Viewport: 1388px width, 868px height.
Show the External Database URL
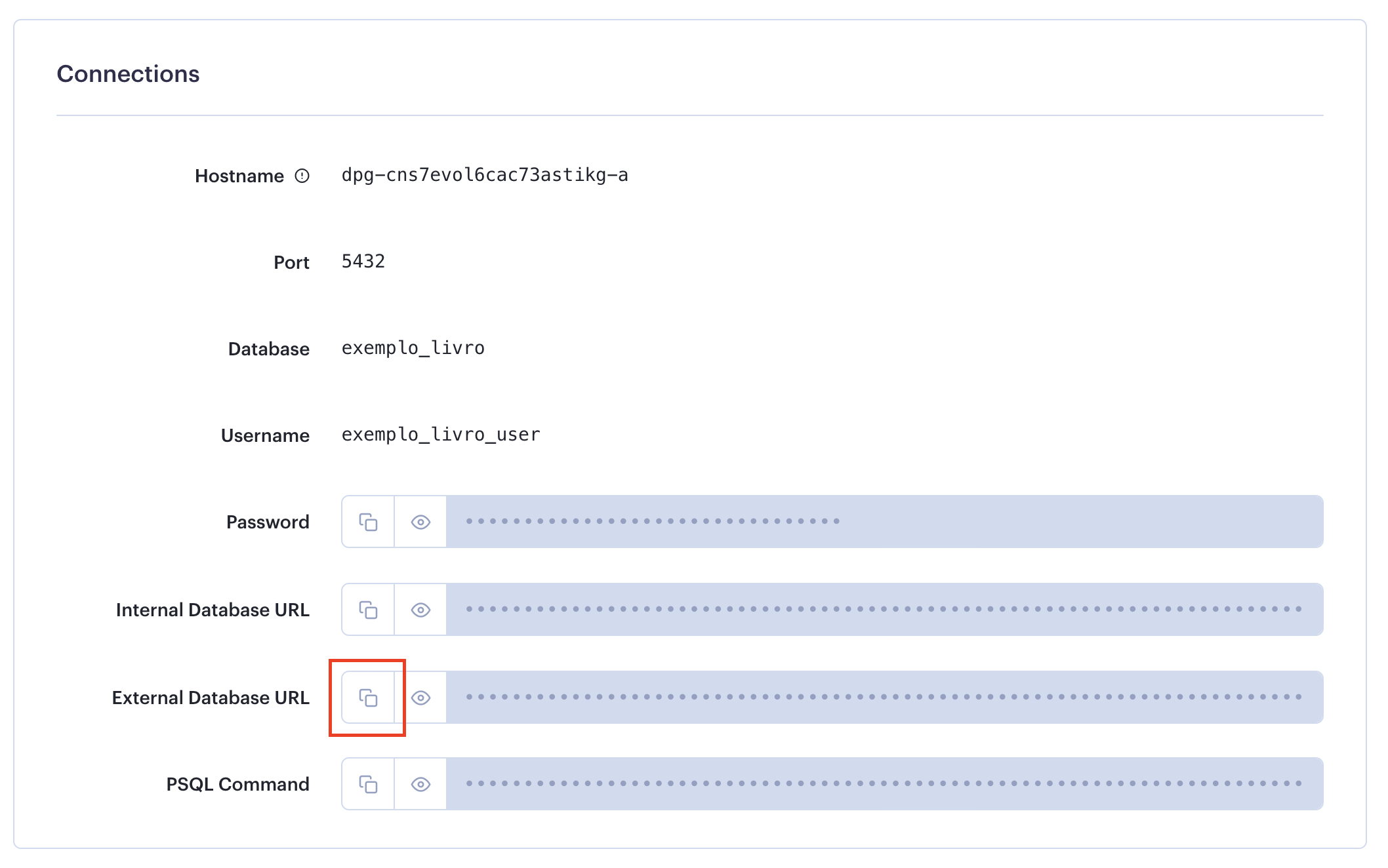coord(420,698)
